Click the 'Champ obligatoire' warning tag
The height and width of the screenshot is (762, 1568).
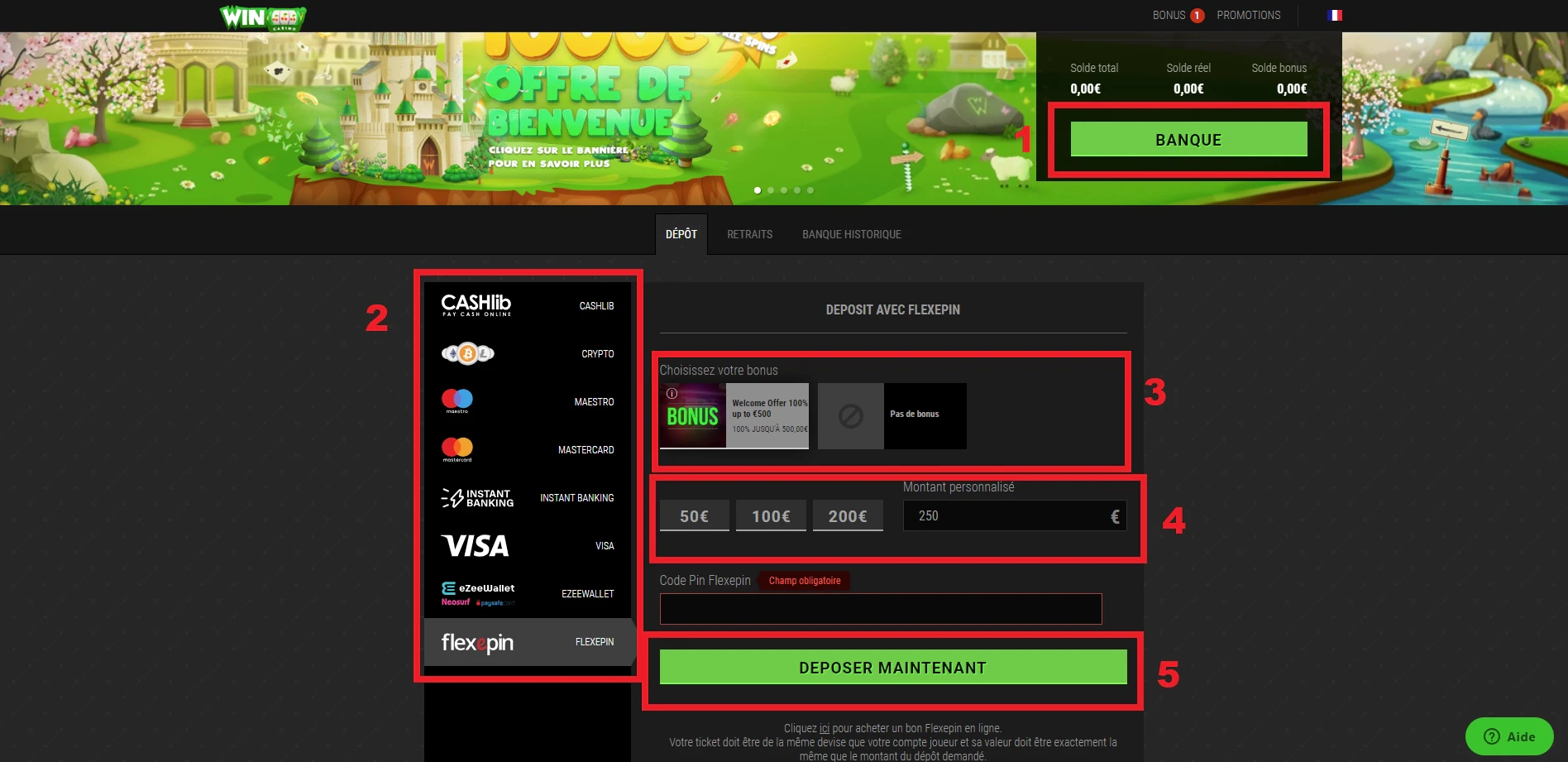(x=805, y=581)
